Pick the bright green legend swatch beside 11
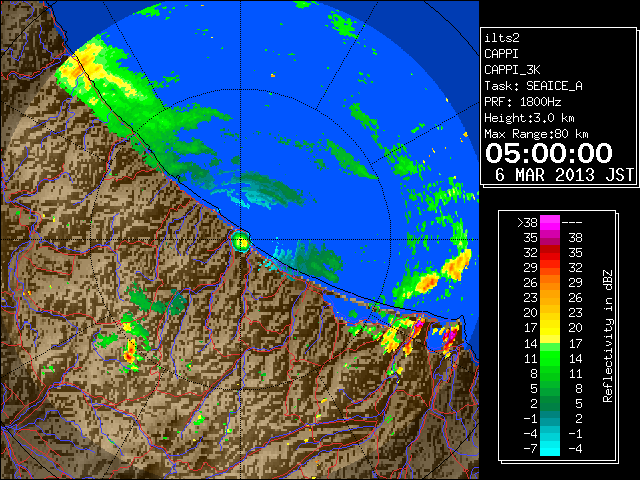The width and height of the screenshot is (640, 480). click(550, 358)
